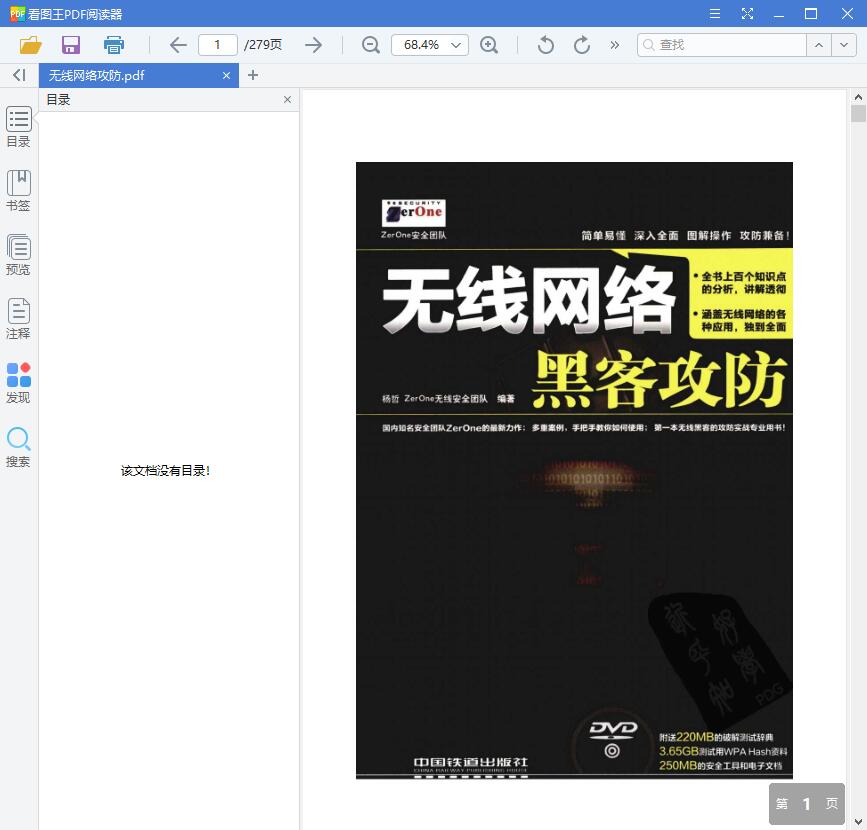Minimize the PDF reader window
This screenshot has height=830, width=867.
779,14
